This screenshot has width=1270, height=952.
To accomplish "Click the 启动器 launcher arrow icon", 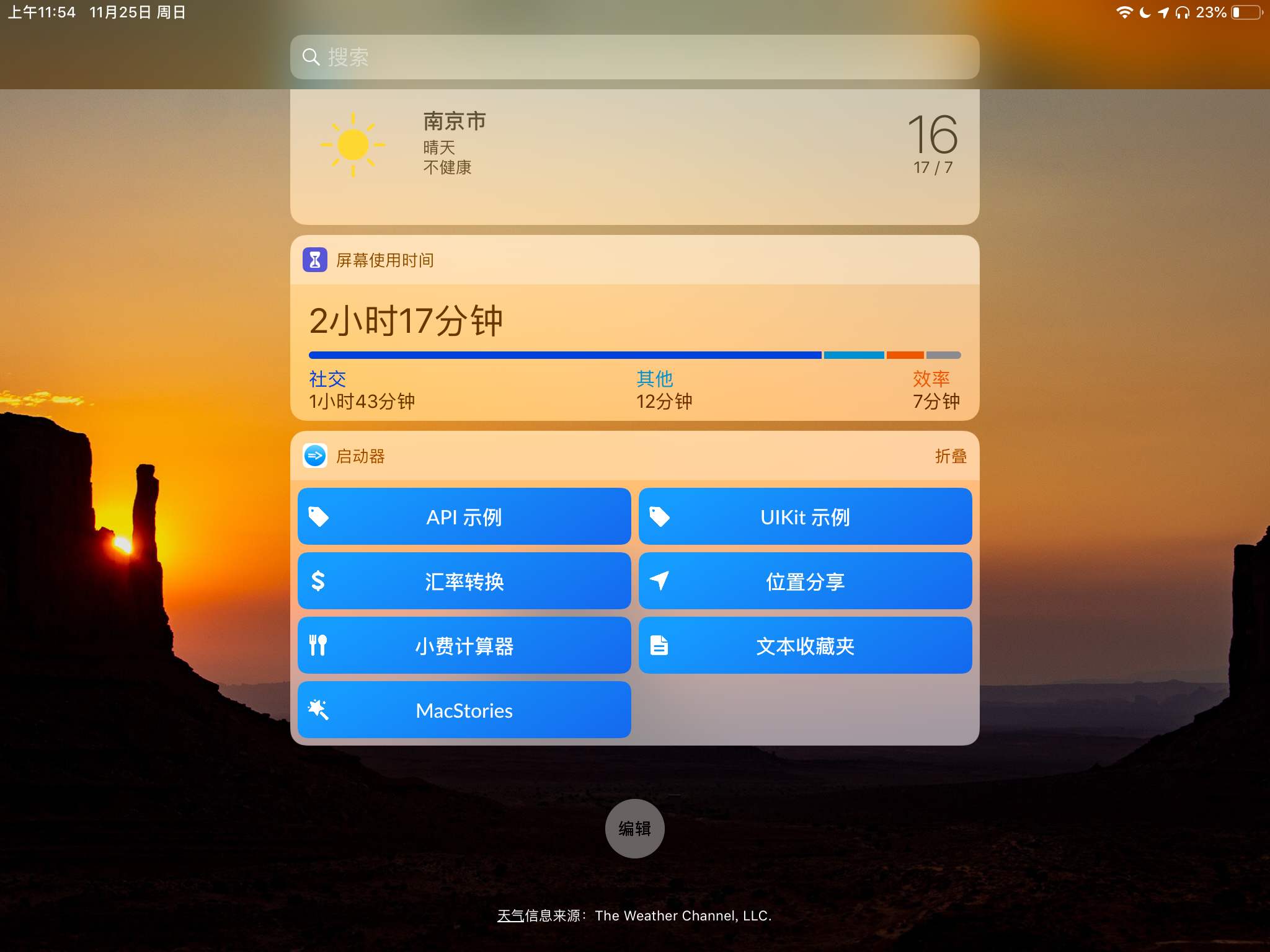I will (x=316, y=456).
